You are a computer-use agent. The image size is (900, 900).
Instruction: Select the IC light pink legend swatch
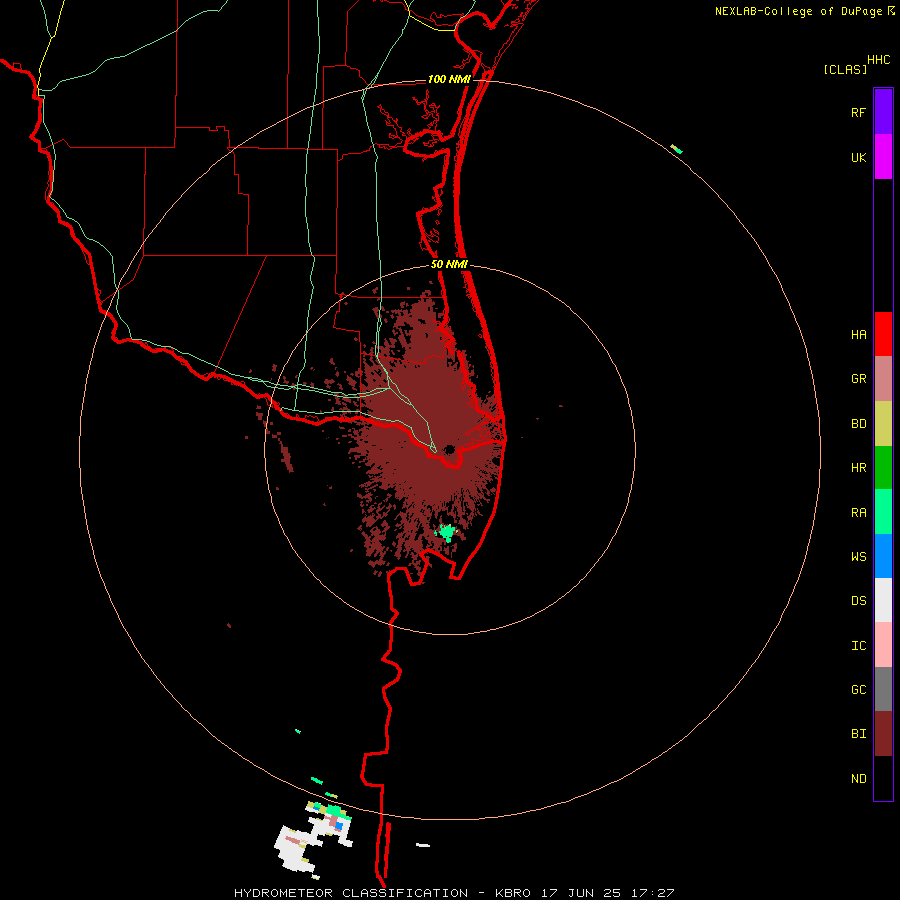pyautogui.click(x=883, y=645)
